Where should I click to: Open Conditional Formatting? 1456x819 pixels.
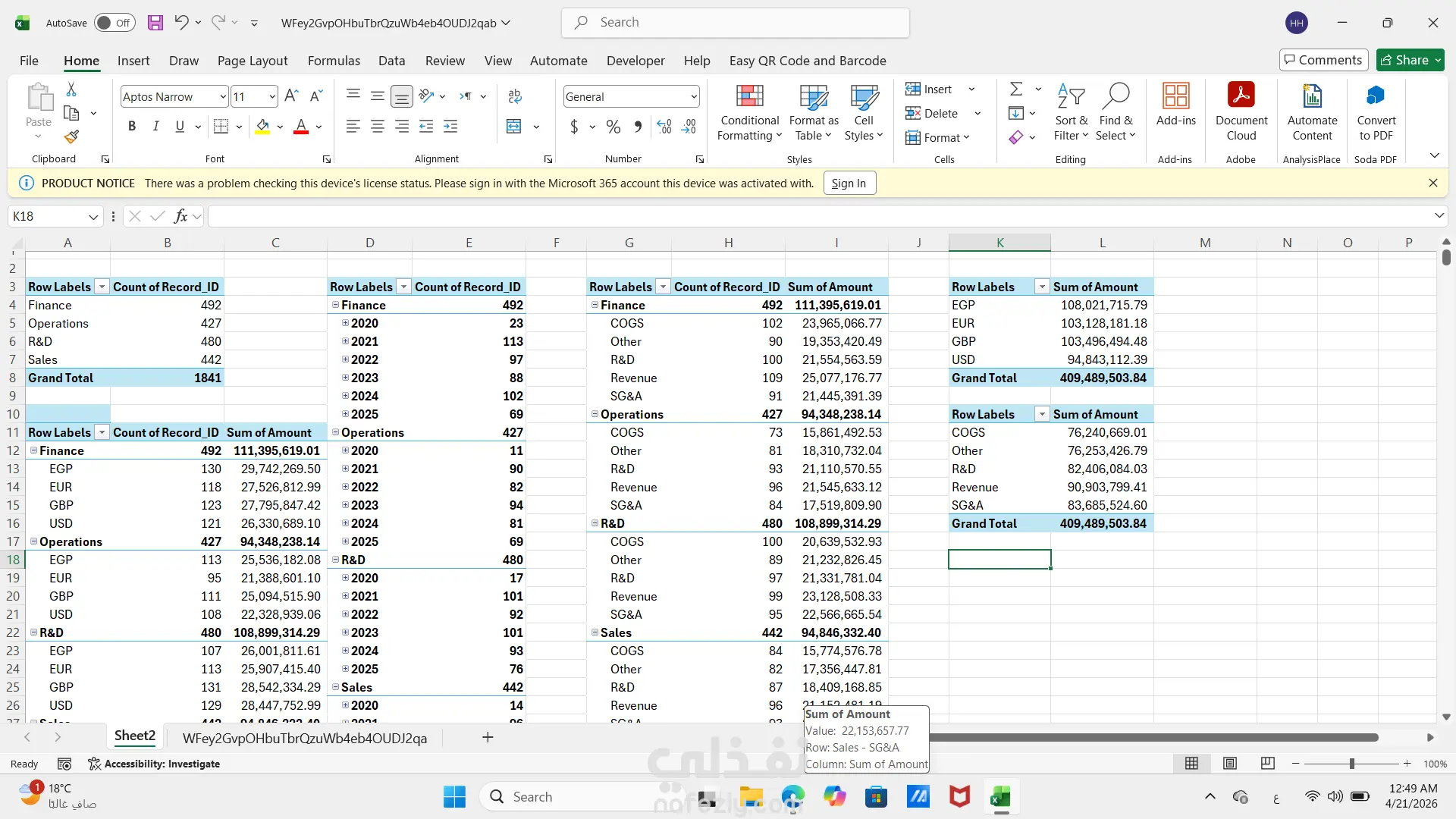coord(749,112)
